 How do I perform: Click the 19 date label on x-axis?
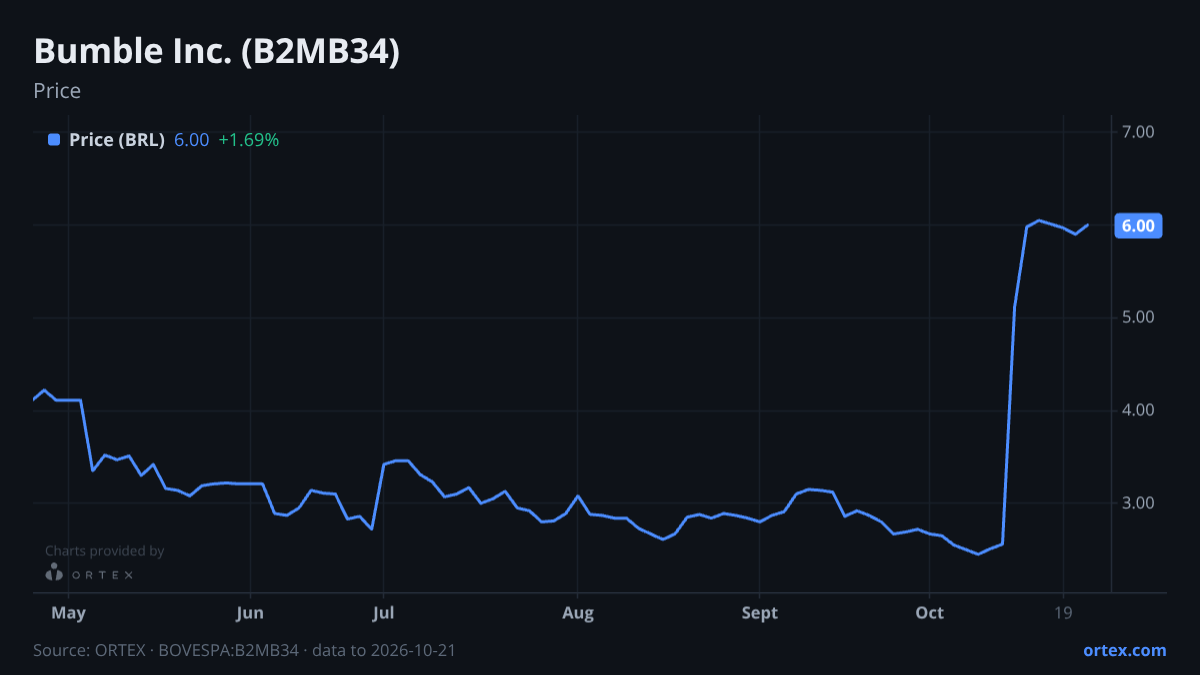tap(1062, 613)
